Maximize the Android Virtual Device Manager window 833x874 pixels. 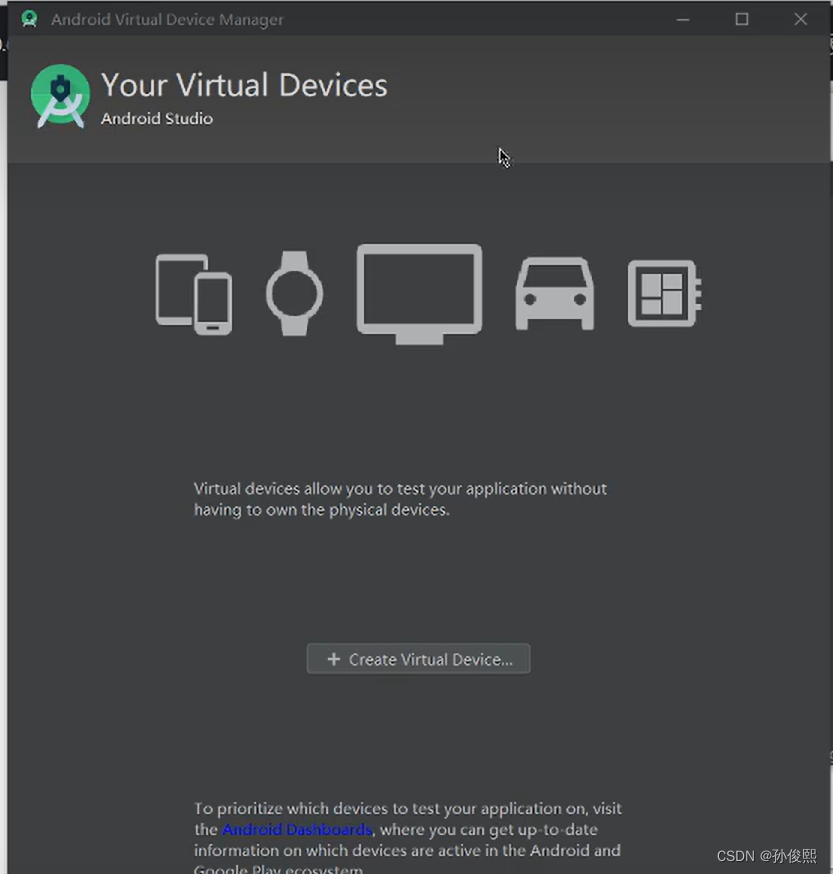click(x=742, y=20)
